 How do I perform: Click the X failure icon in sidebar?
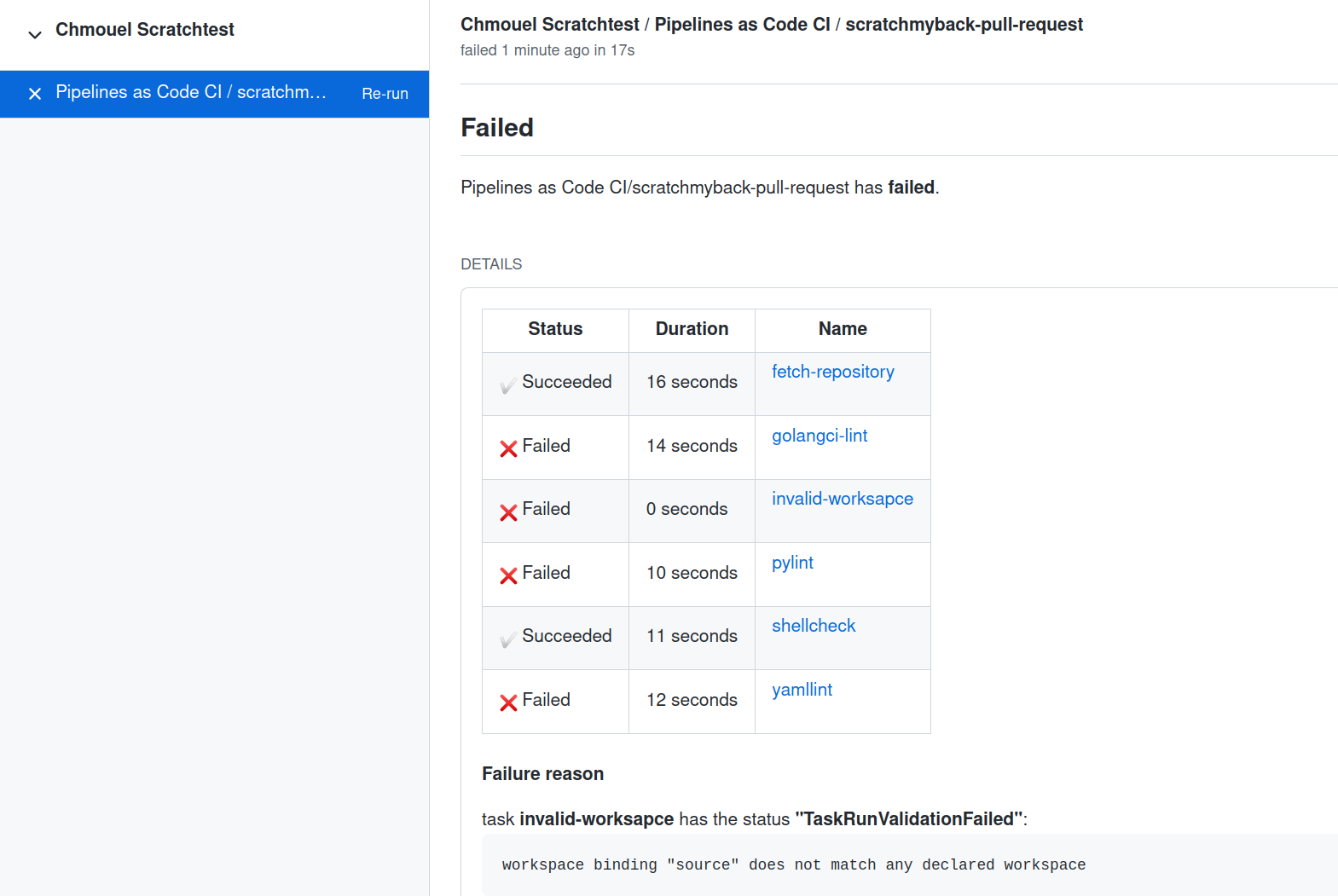[x=35, y=94]
